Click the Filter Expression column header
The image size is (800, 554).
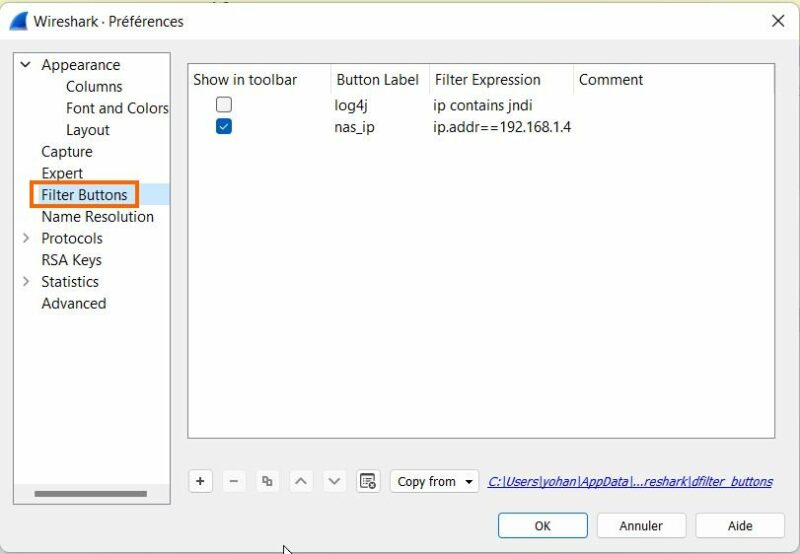[502, 80]
